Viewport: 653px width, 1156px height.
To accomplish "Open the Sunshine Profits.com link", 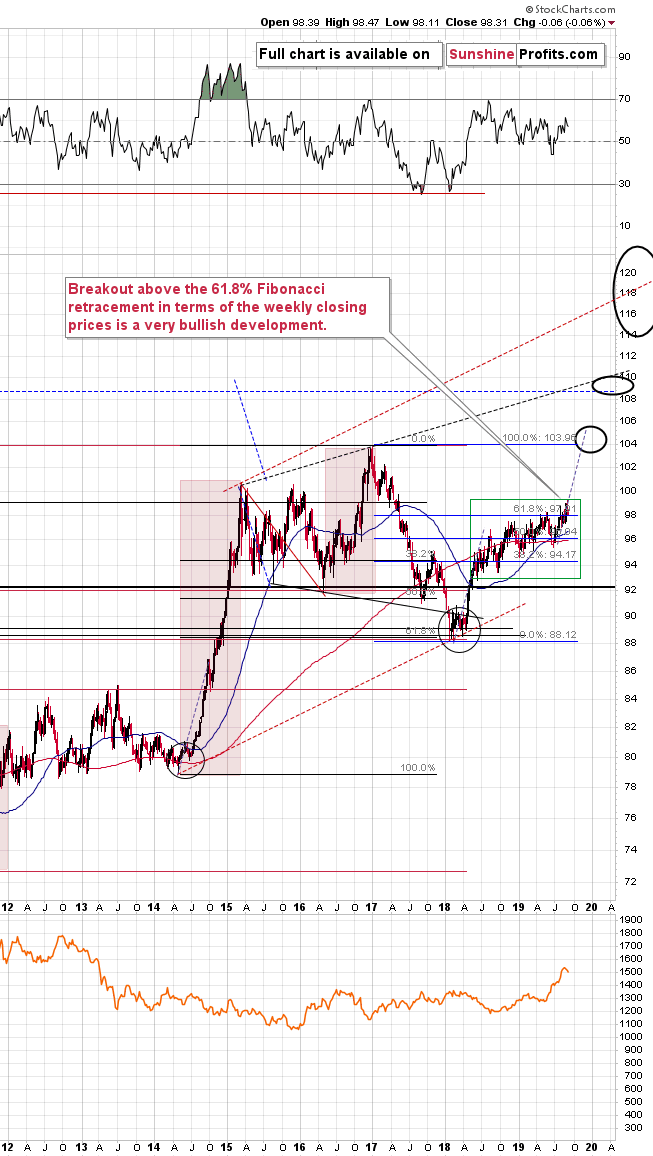I will [525, 55].
